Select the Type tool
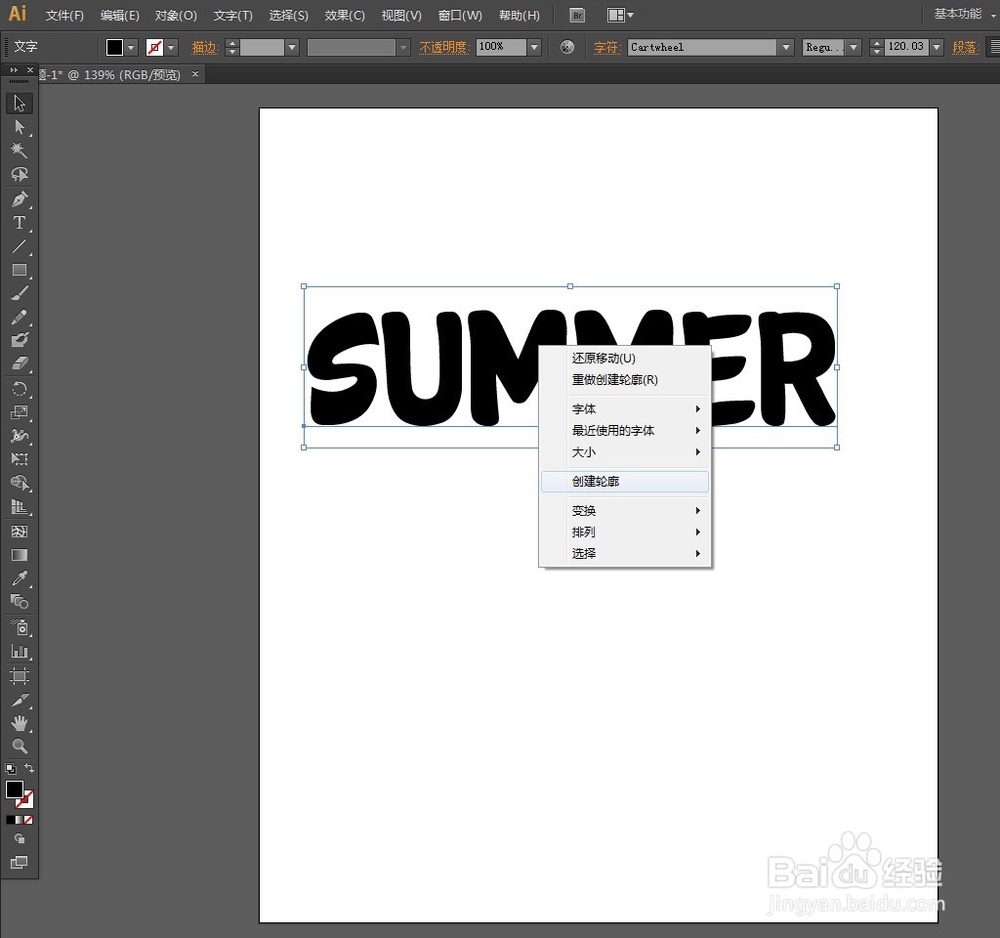The width and height of the screenshot is (1000, 938). click(19, 223)
